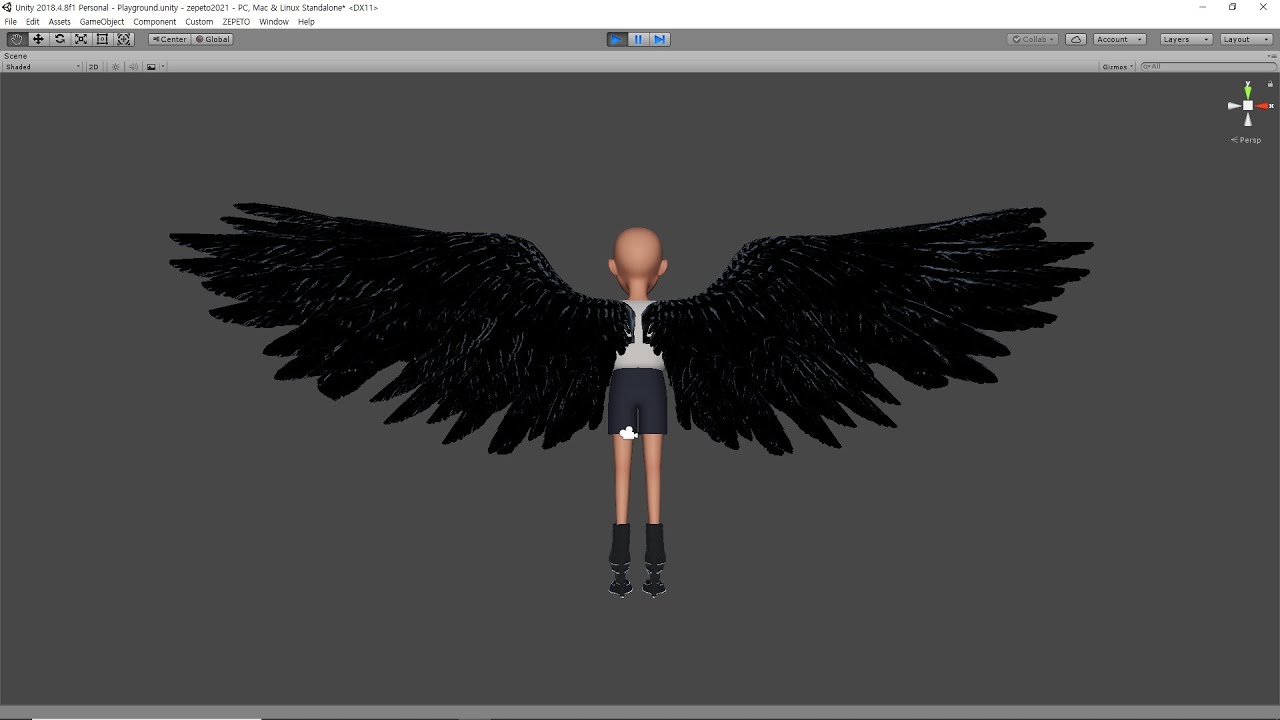Open the Shaded draw mode dropdown
The width and height of the screenshot is (1280, 720).
tap(42, 67)
